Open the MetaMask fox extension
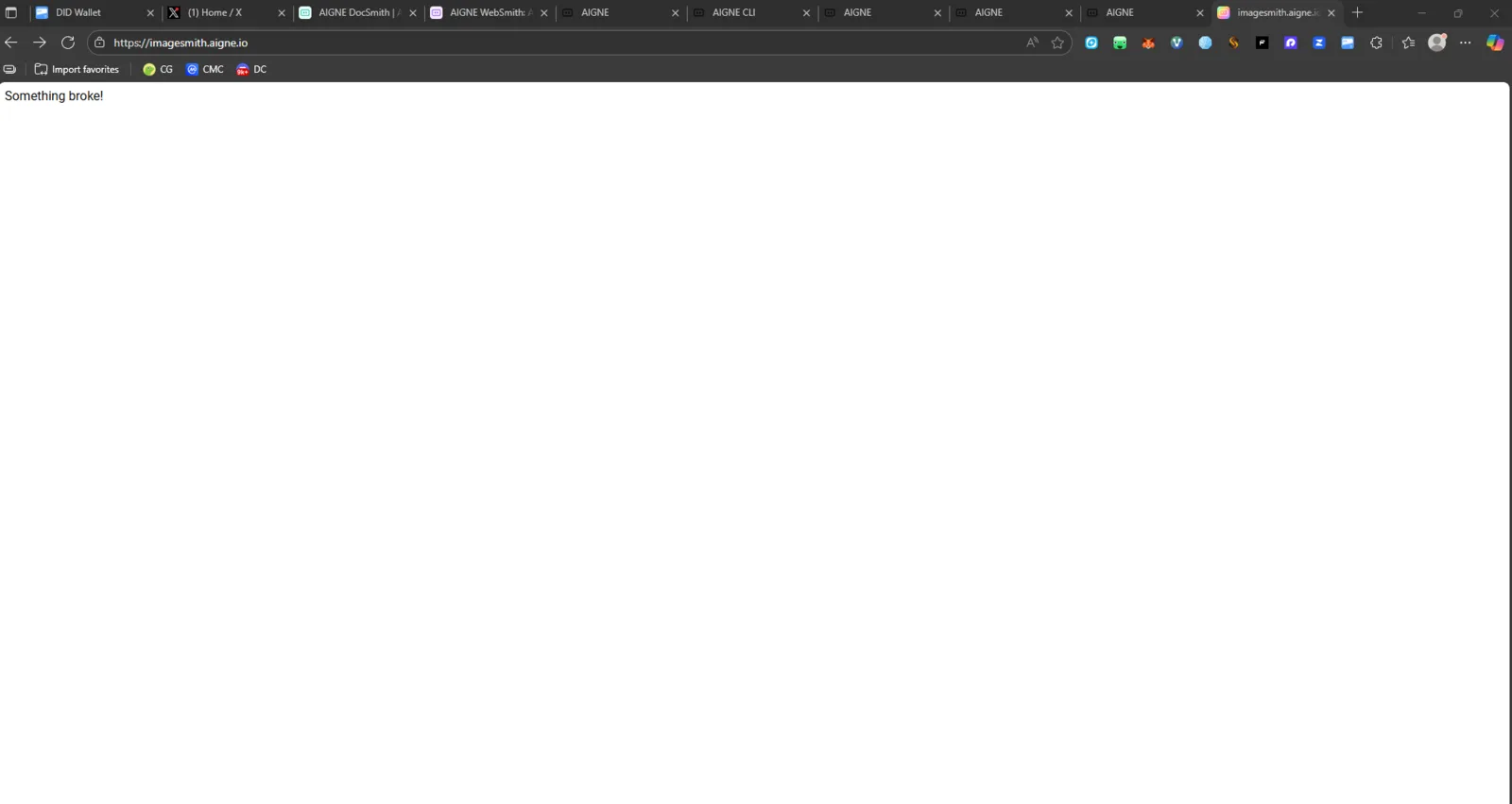1512x804 pixels. [1148, 43]
